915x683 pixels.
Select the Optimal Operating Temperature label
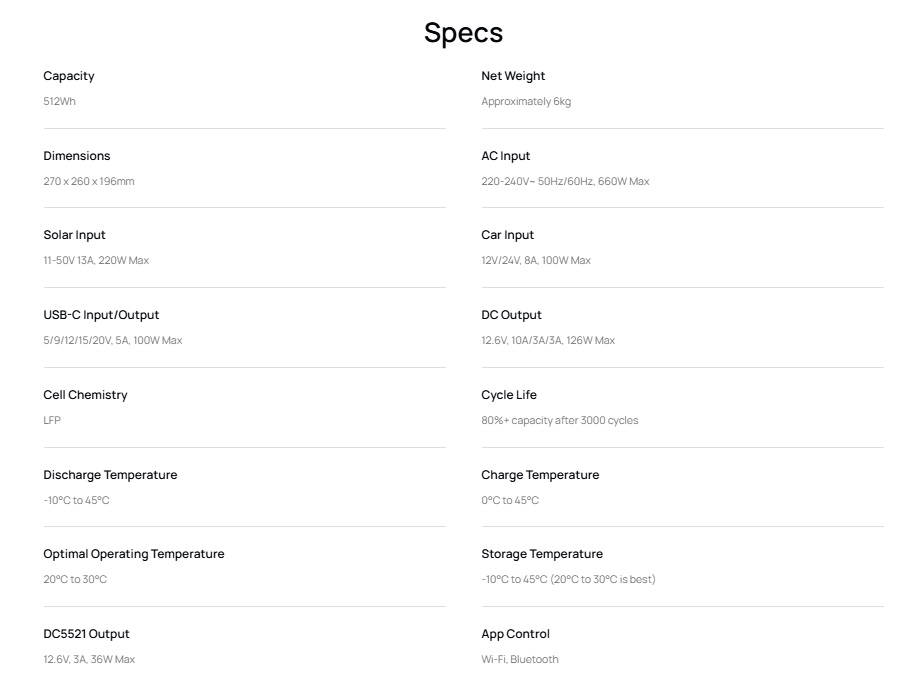click(134, 554)
